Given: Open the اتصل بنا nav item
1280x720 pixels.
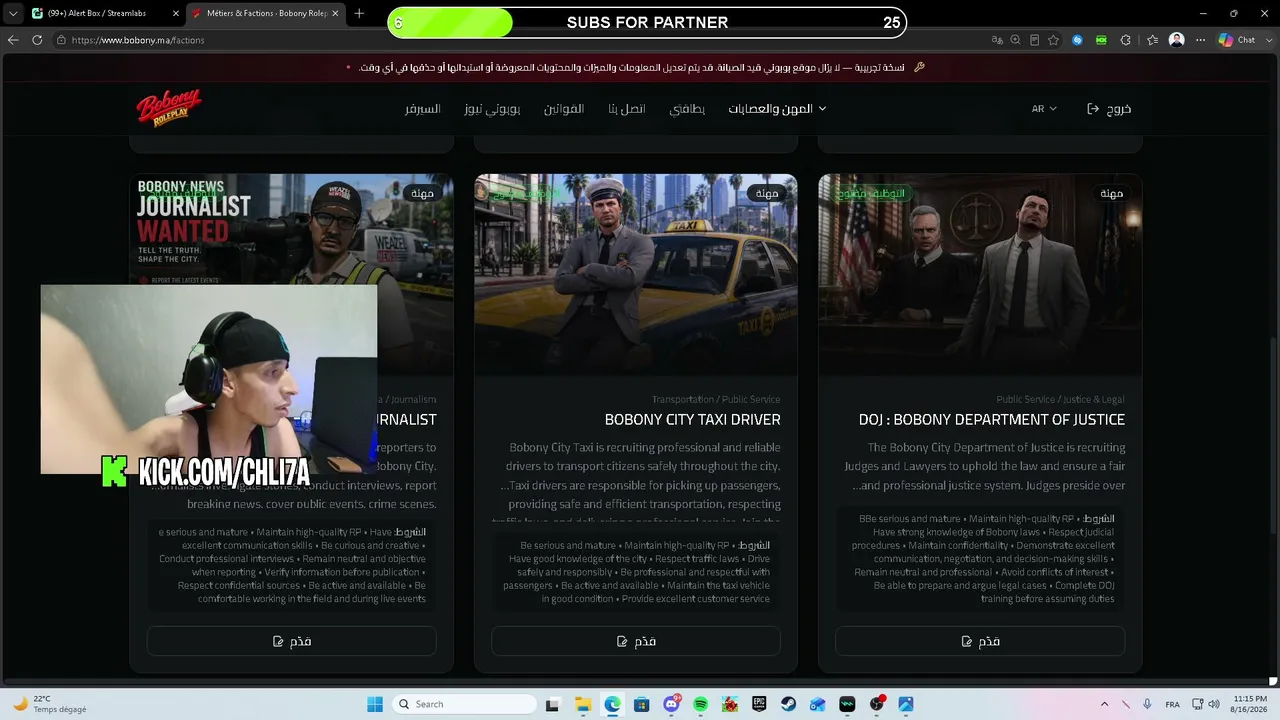Looking at the screenshot, I should click(x=627, y=109).
